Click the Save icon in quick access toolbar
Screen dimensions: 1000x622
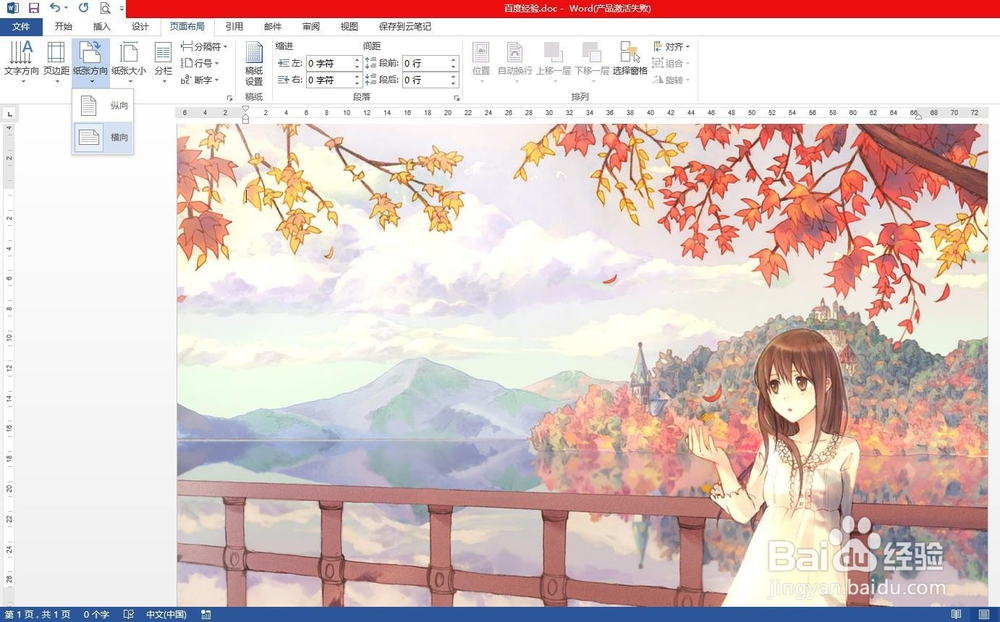coord(33,8)
